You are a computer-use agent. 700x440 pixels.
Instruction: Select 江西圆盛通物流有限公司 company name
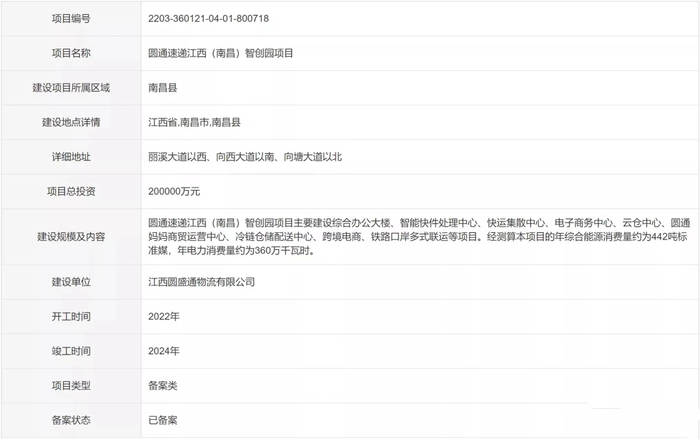(x=201, y=282)
